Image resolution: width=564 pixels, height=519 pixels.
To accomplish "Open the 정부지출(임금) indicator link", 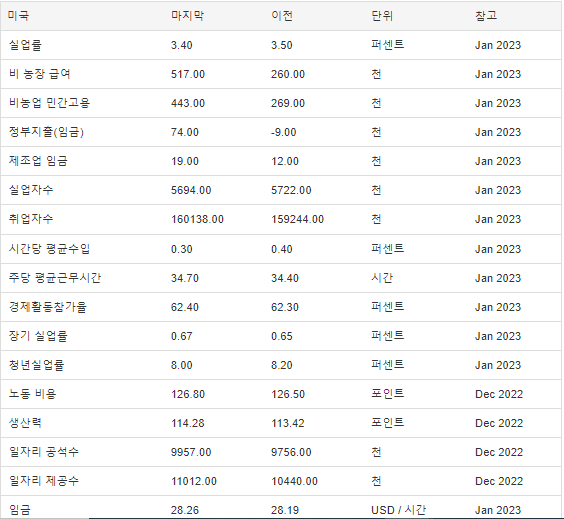I will click(x=46, y=132).
